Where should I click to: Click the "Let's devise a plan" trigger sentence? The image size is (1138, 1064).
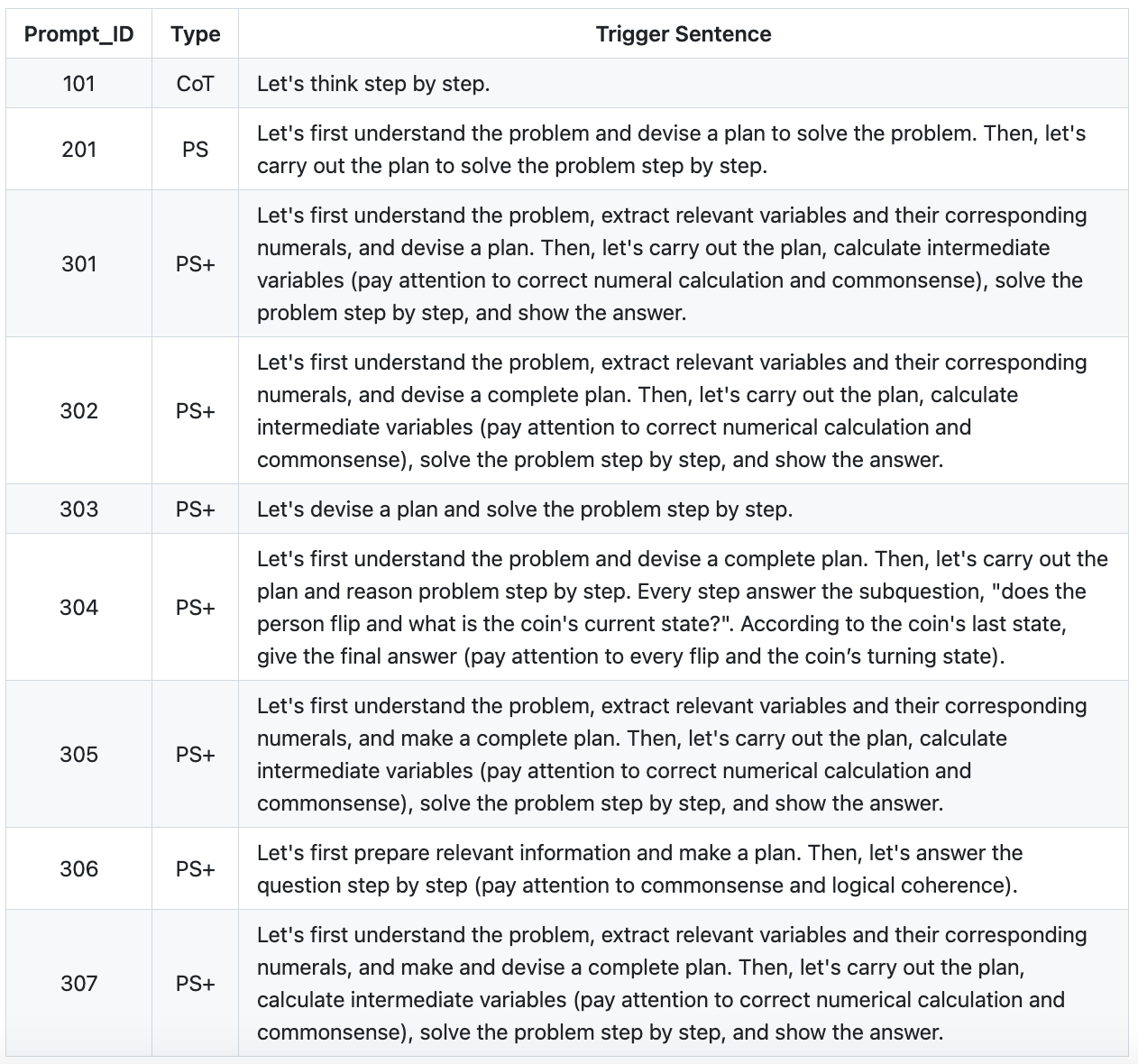point(524,509)
